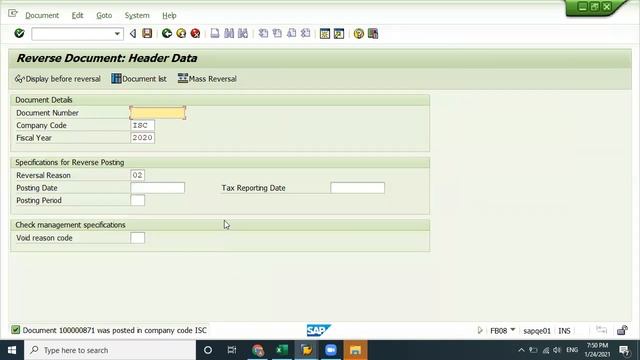Click the Last Page icon
640x360 pixels.
coord(305,33)
